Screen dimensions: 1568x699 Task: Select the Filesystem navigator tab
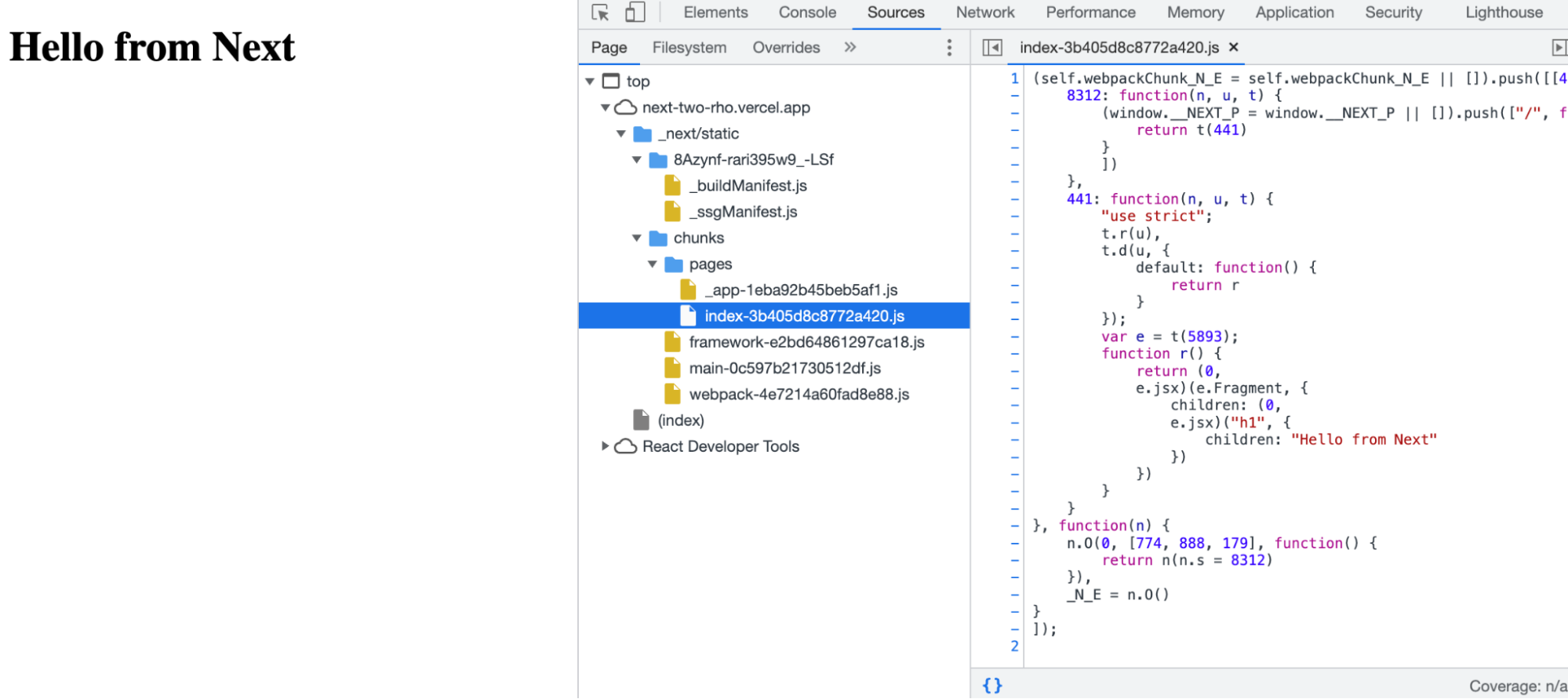689,48
